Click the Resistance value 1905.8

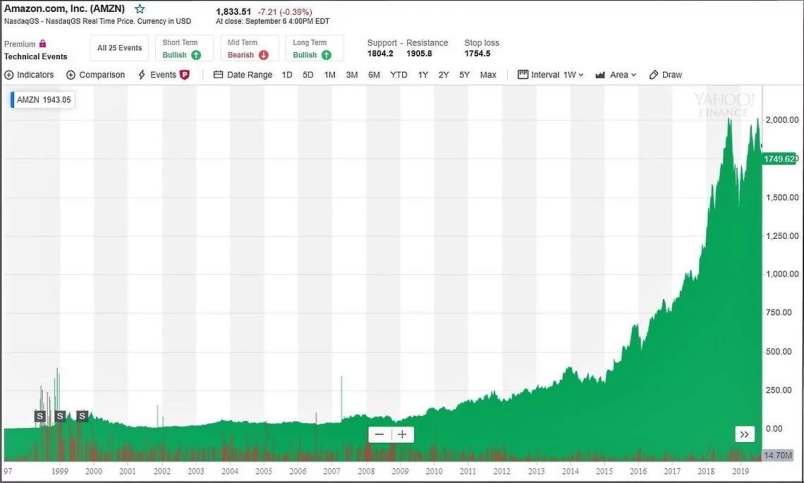(419, 53)
